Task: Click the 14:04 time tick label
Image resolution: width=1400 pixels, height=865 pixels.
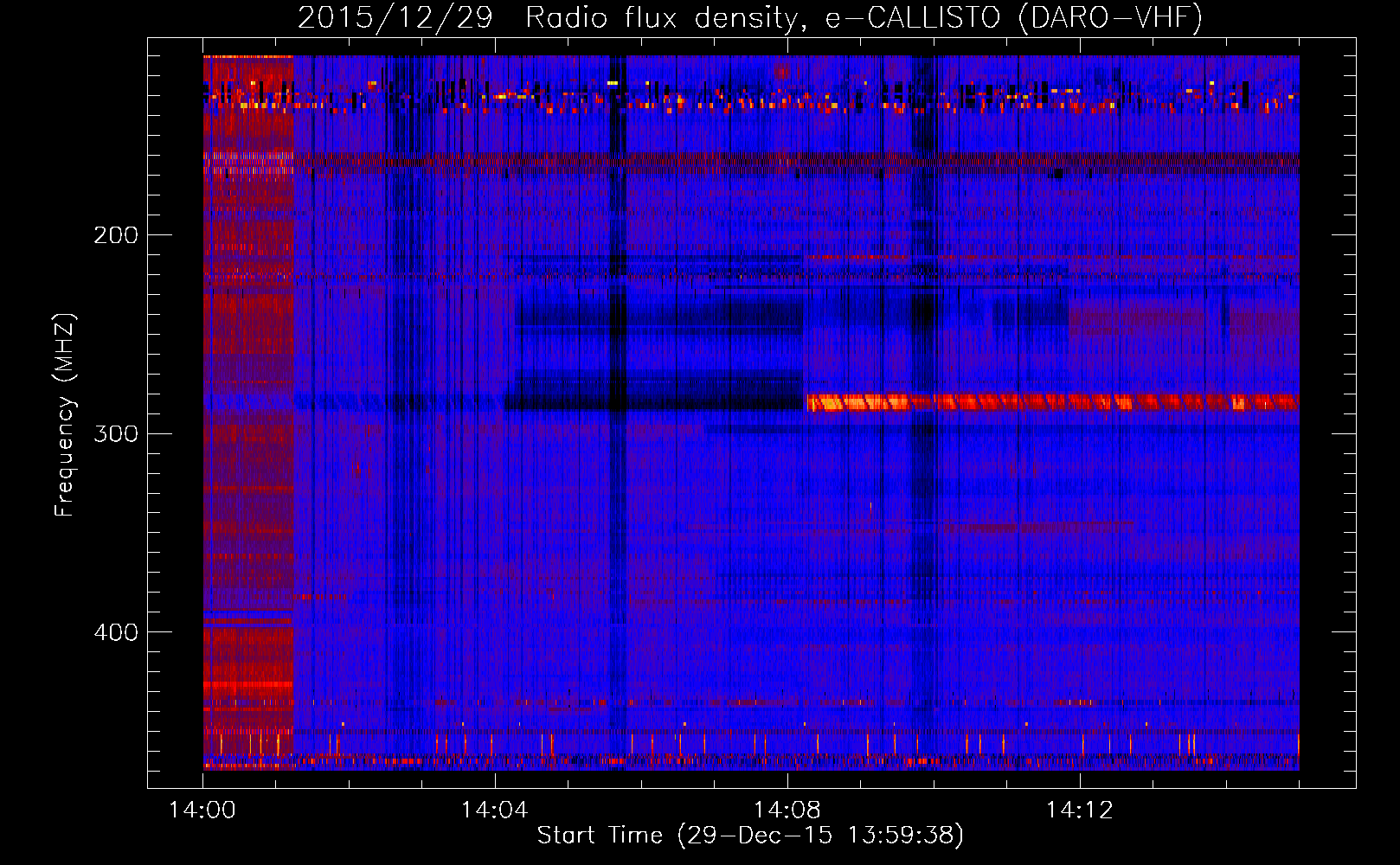Action: coord(495,811)
